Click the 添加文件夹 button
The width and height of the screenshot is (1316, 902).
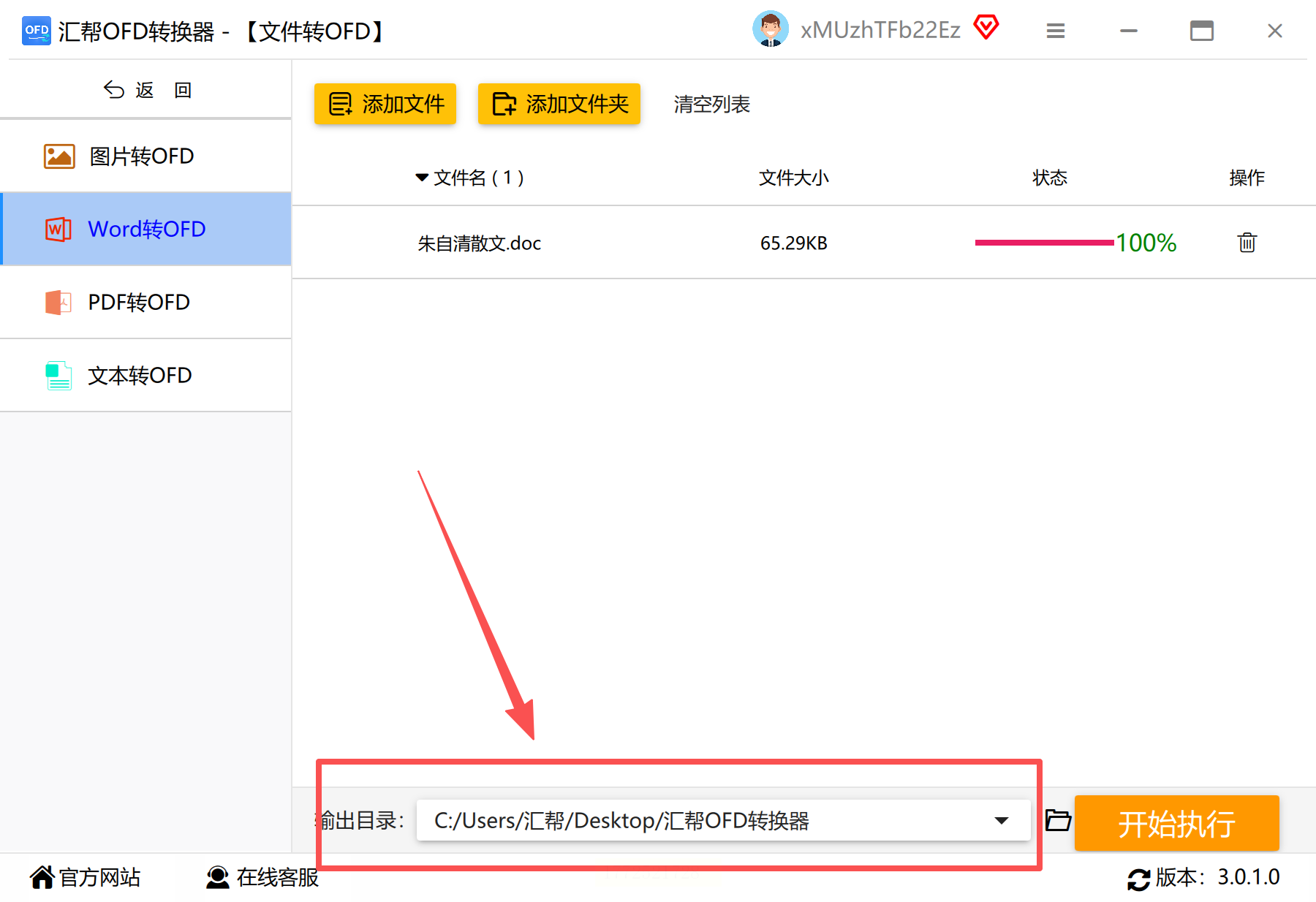click(x=559, y=104)
